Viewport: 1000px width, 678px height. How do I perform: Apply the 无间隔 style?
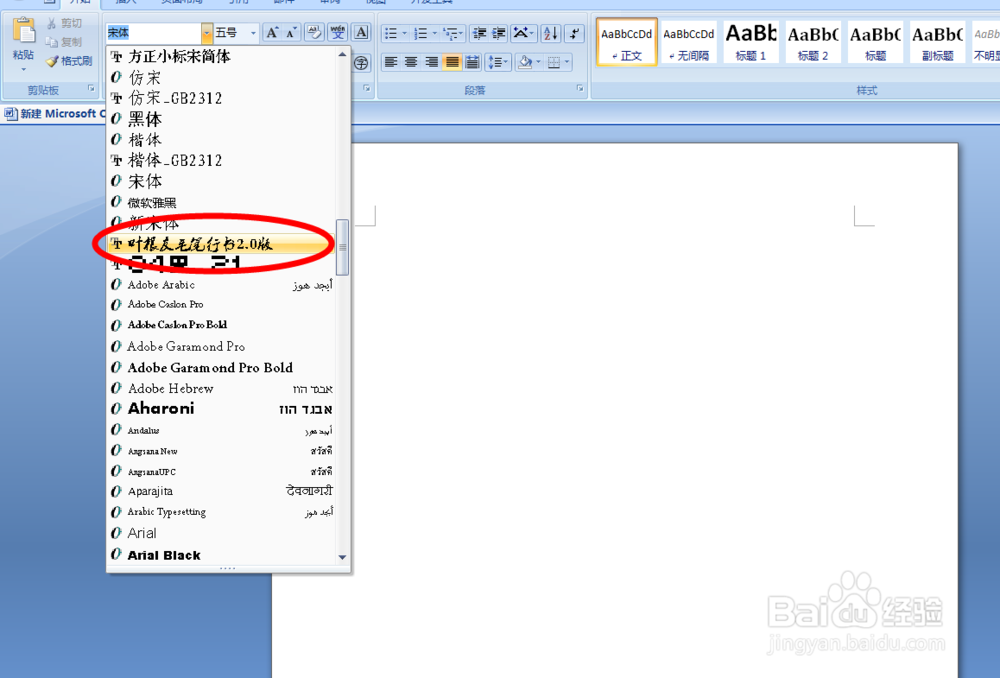pos(689,41)
